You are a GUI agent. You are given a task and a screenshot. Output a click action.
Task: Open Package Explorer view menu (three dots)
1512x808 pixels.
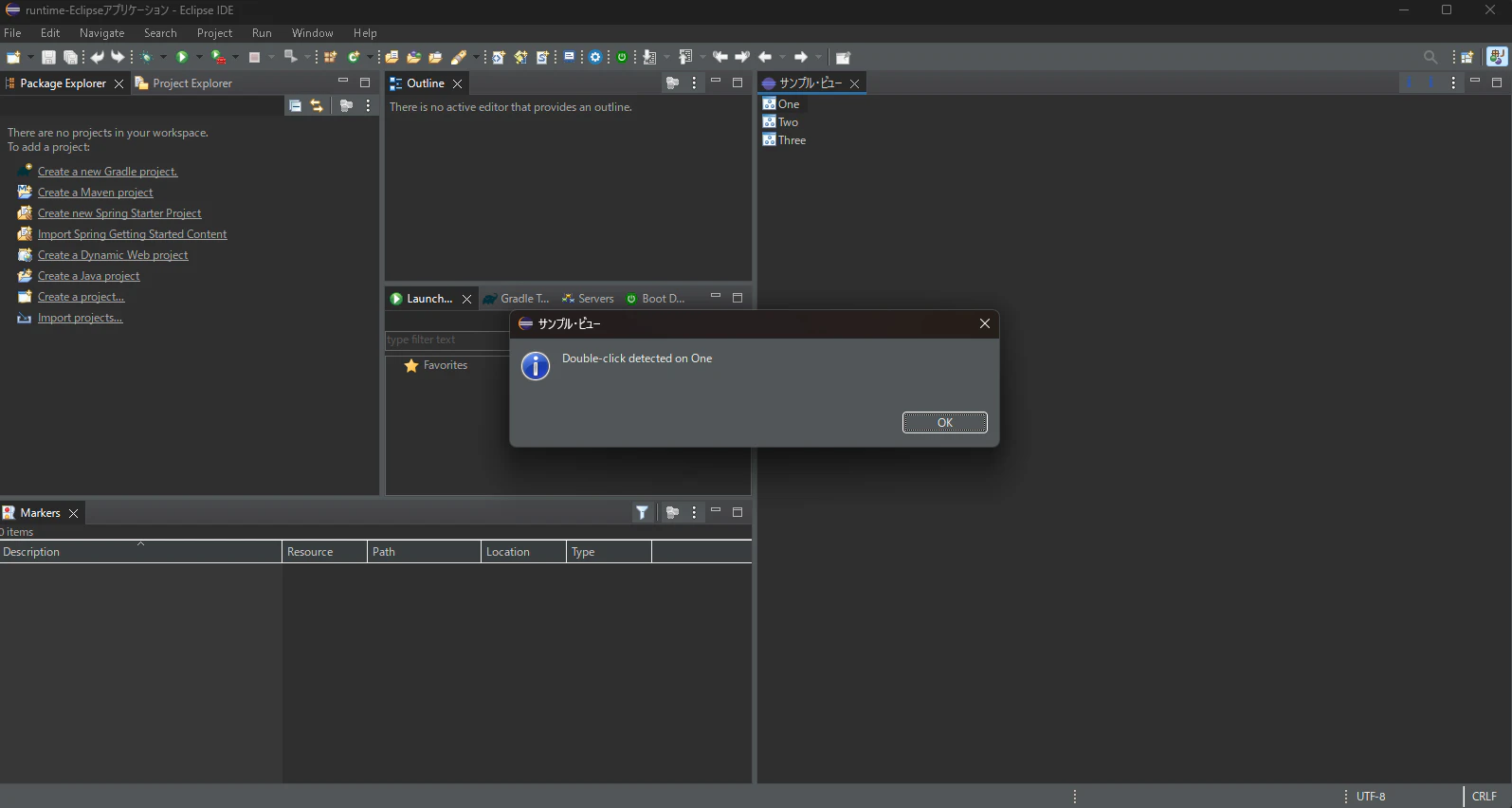[x=369, y=106]
